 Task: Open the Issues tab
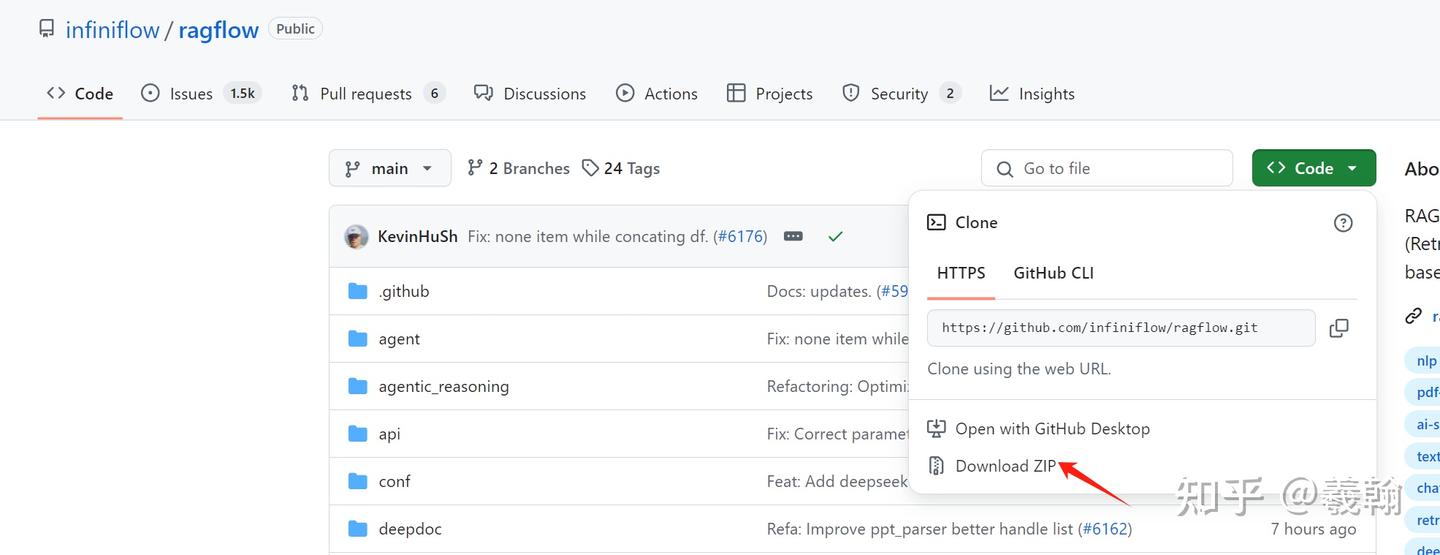point(191,94)
